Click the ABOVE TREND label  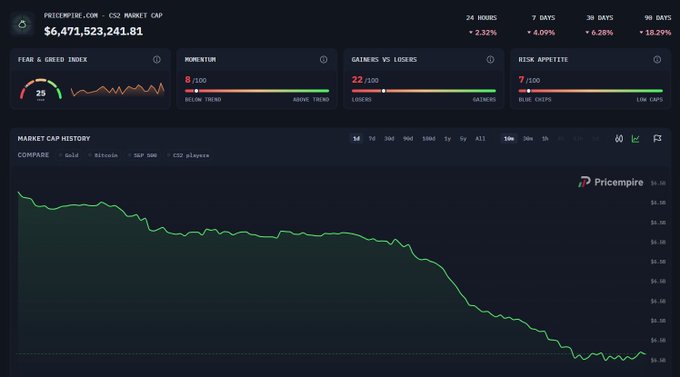(x=311, y=100)
